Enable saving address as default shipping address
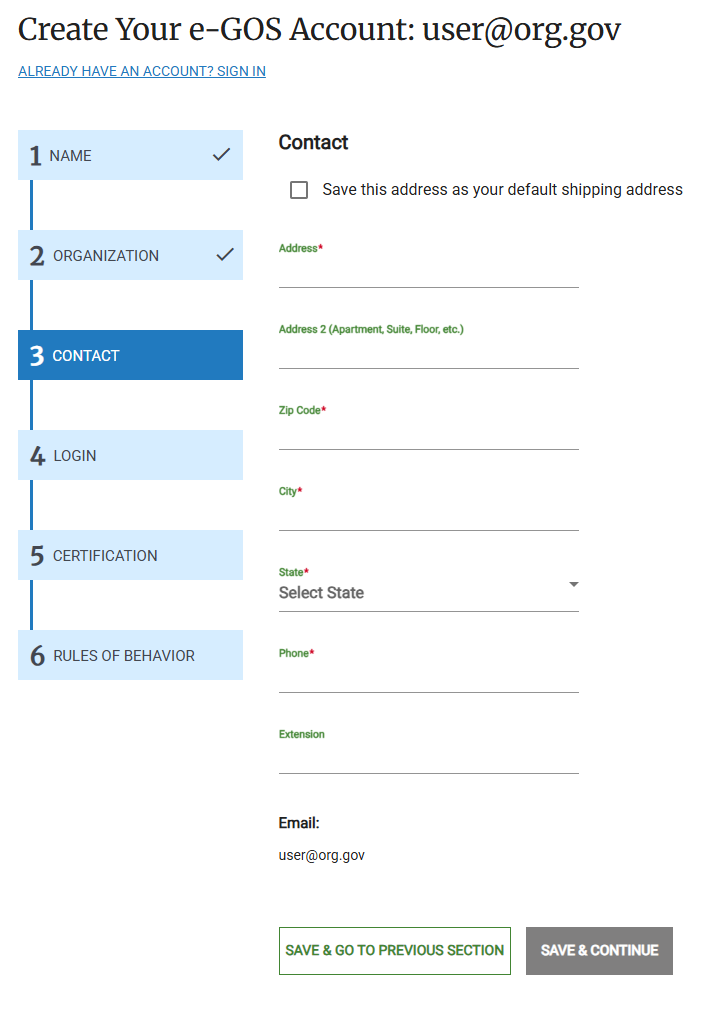 tap(298, 189)
